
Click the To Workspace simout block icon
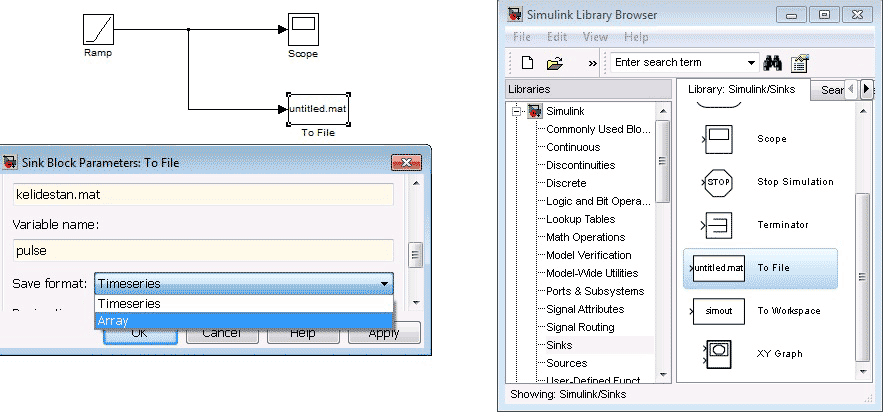pyautogui.click(x=718, y=311)
